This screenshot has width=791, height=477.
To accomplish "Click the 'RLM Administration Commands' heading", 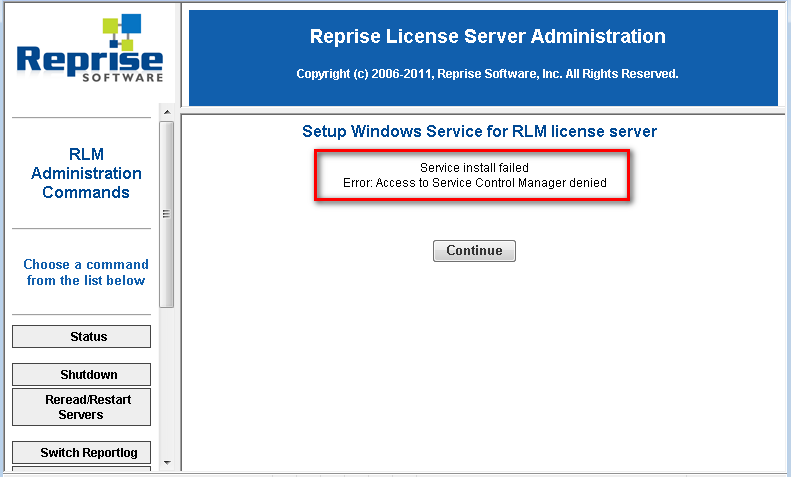I will point(86,173).
